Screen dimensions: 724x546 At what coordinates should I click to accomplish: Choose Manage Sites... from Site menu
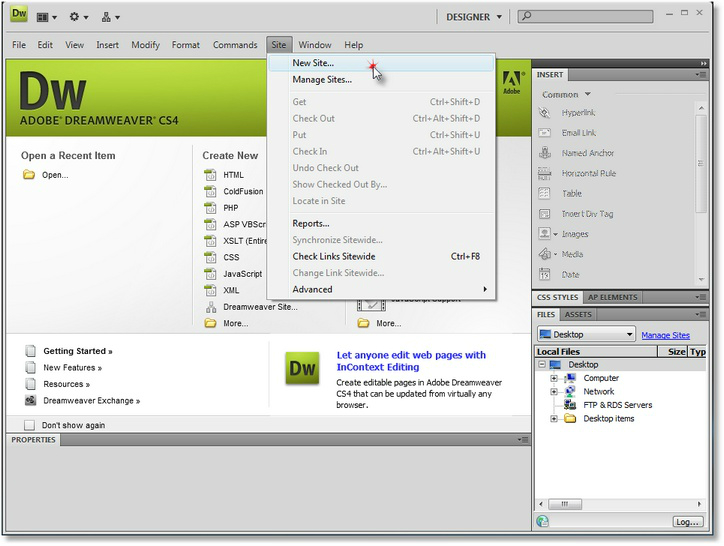[x=381, y=80]
